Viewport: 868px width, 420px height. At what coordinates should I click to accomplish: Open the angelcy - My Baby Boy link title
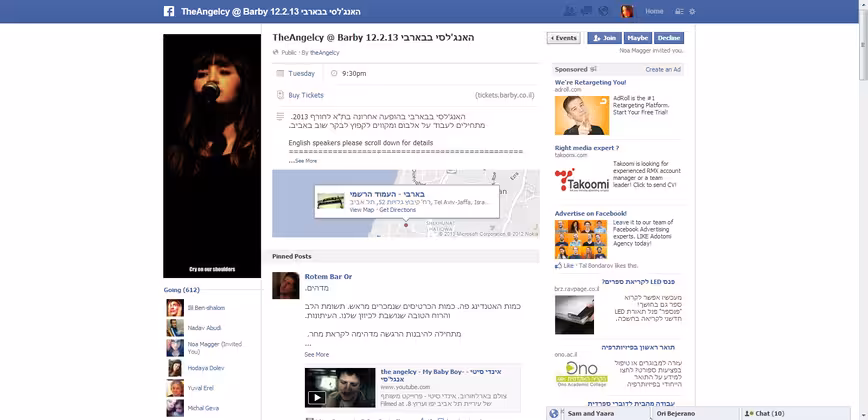point(441,375)
